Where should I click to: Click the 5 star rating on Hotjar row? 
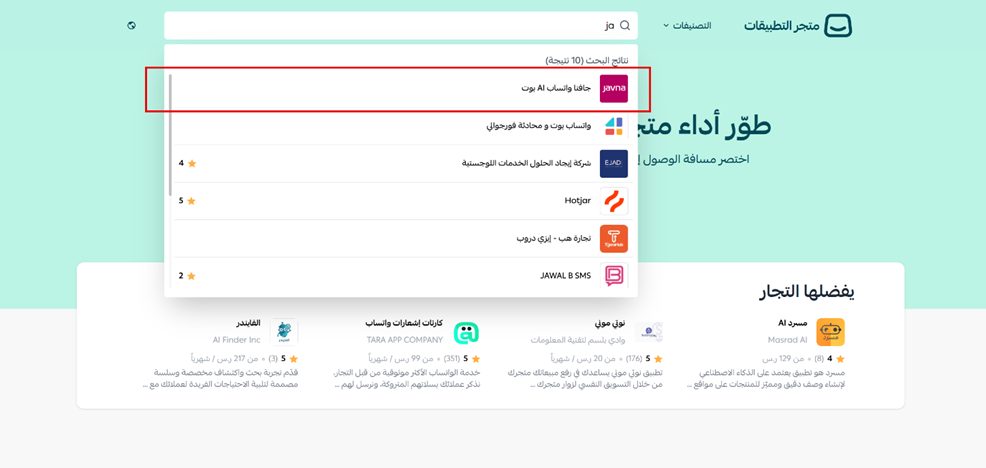coord(187,201)
